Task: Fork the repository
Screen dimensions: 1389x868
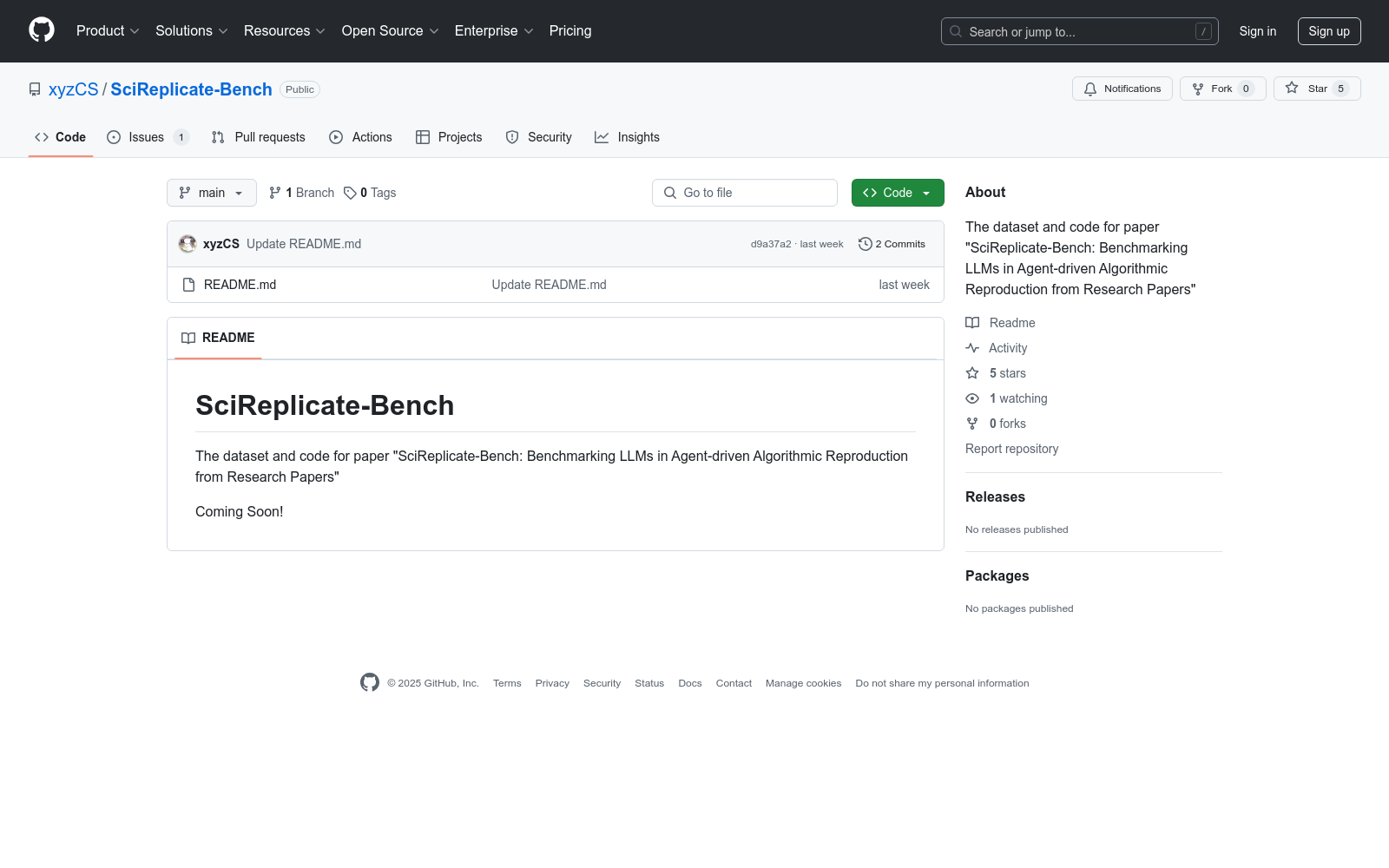Action: pos(1222,89)
